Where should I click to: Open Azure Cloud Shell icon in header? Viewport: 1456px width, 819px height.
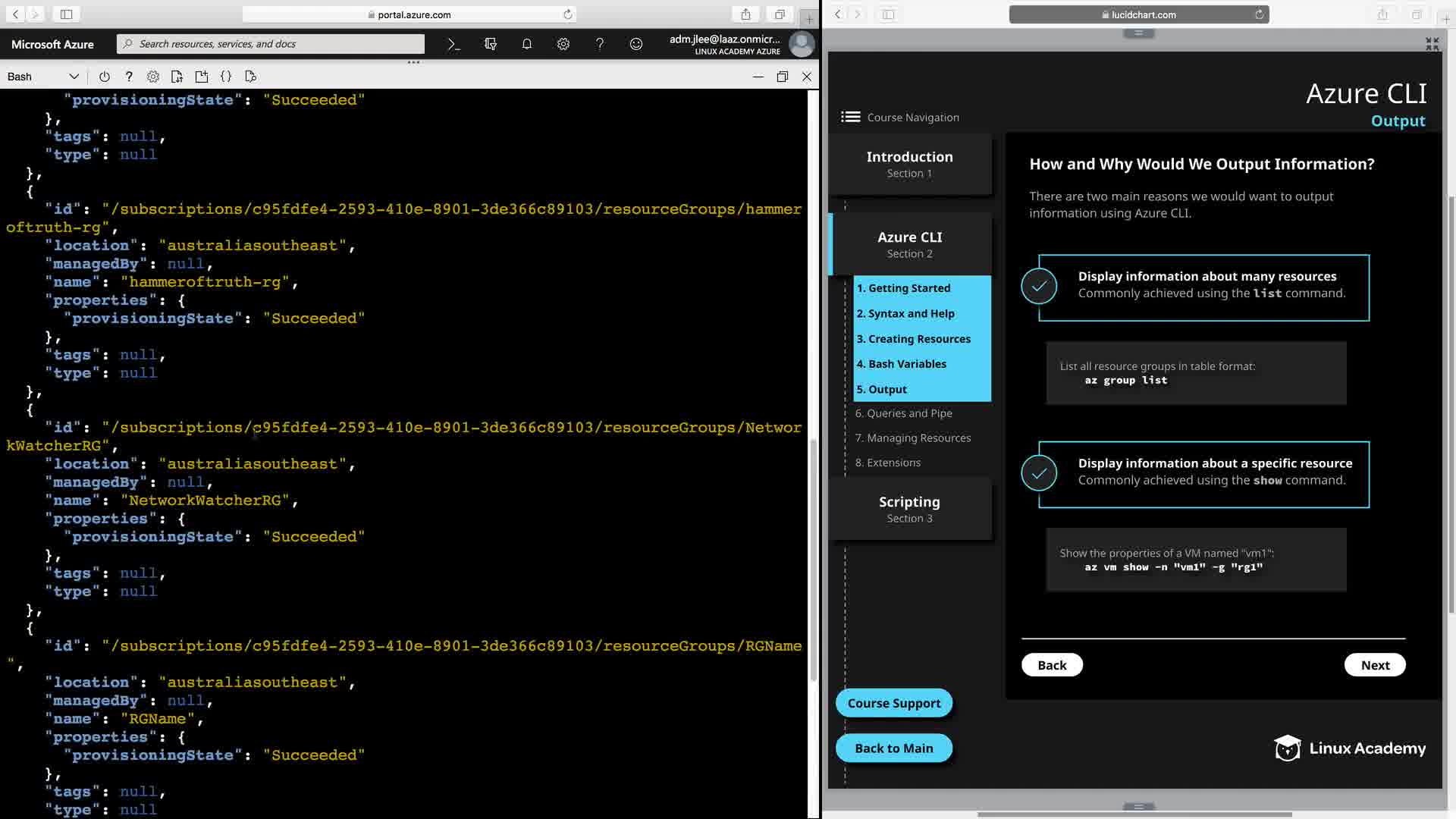453,44
